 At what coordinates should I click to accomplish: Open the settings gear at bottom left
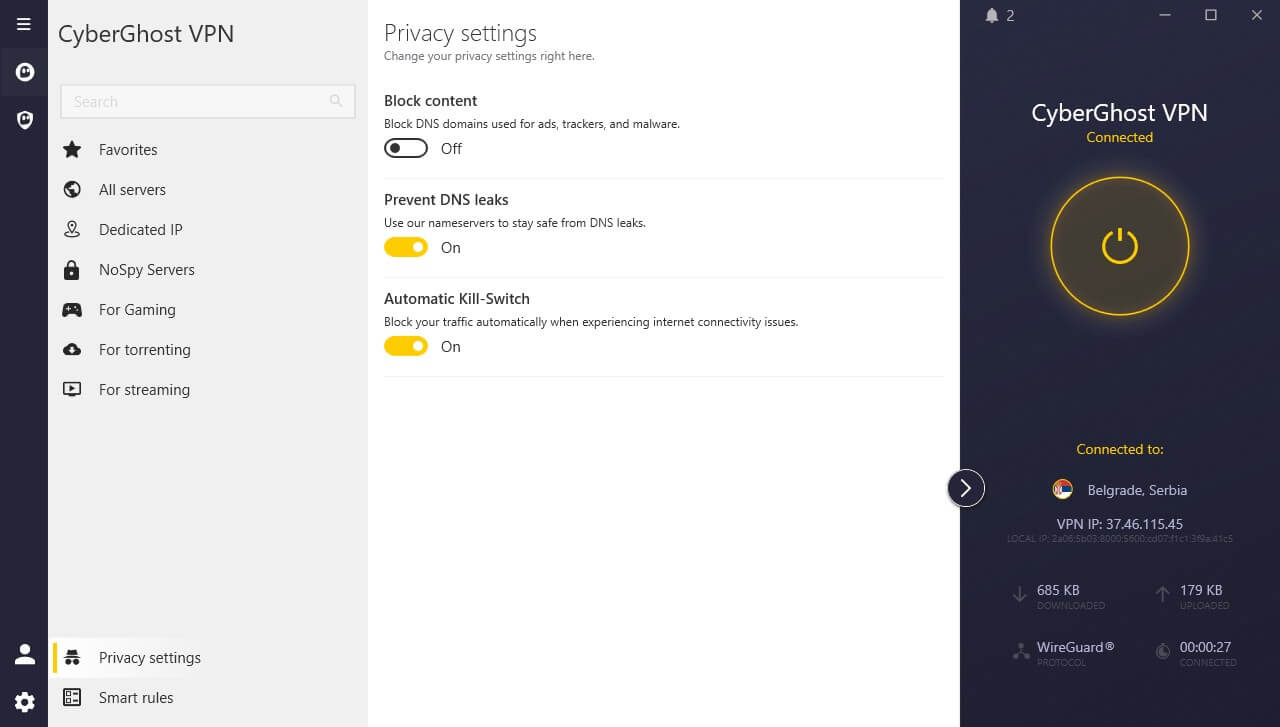click(x=23, y=701)
